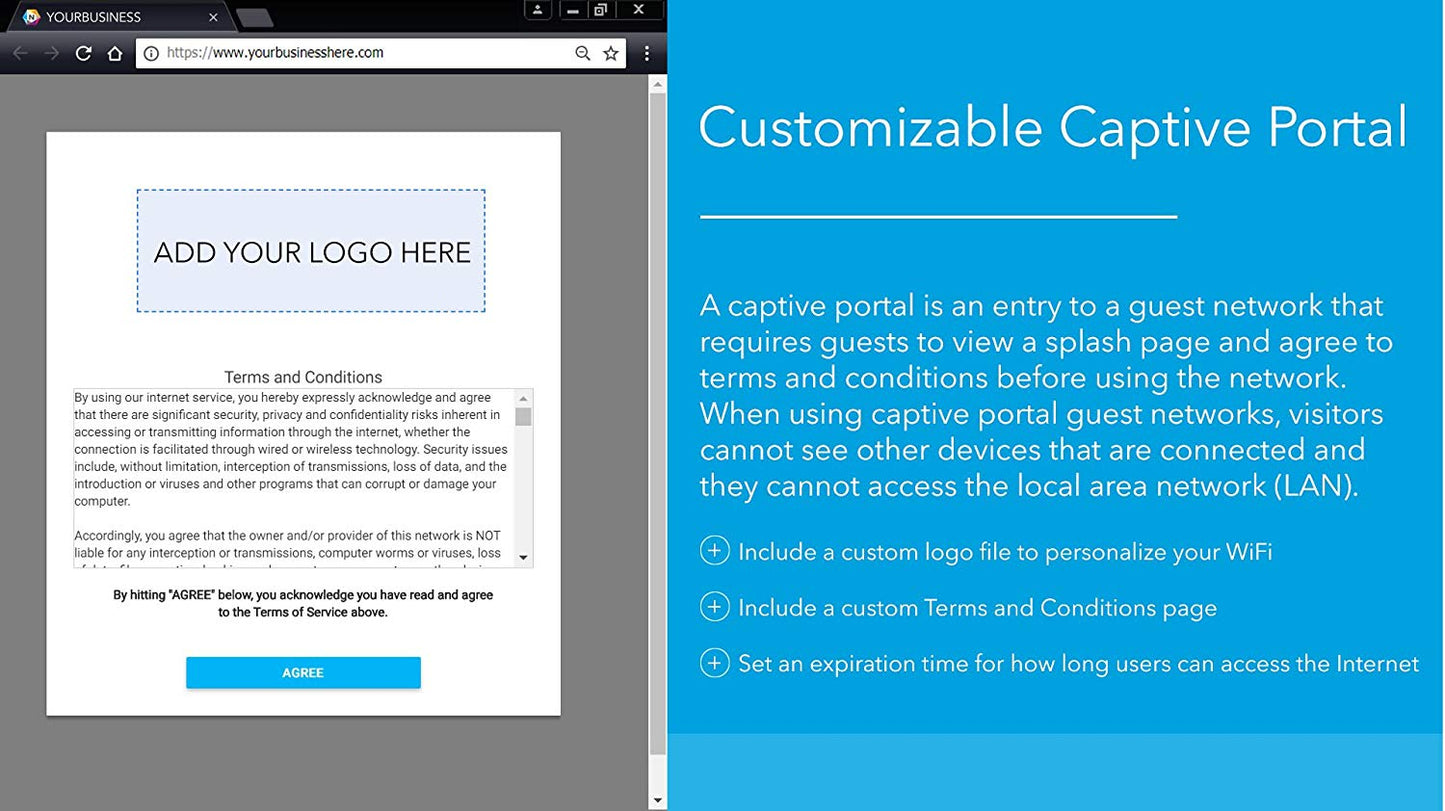Click the browser back arrow

(x=20, y=53)
